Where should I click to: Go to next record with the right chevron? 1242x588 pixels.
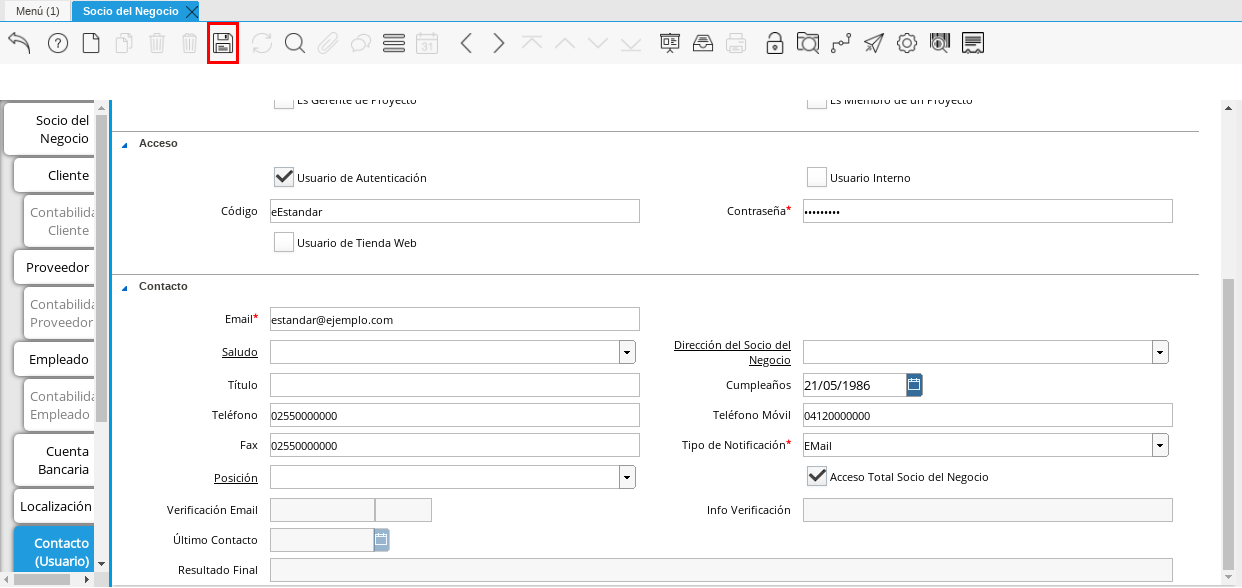(x=499, y=43)
